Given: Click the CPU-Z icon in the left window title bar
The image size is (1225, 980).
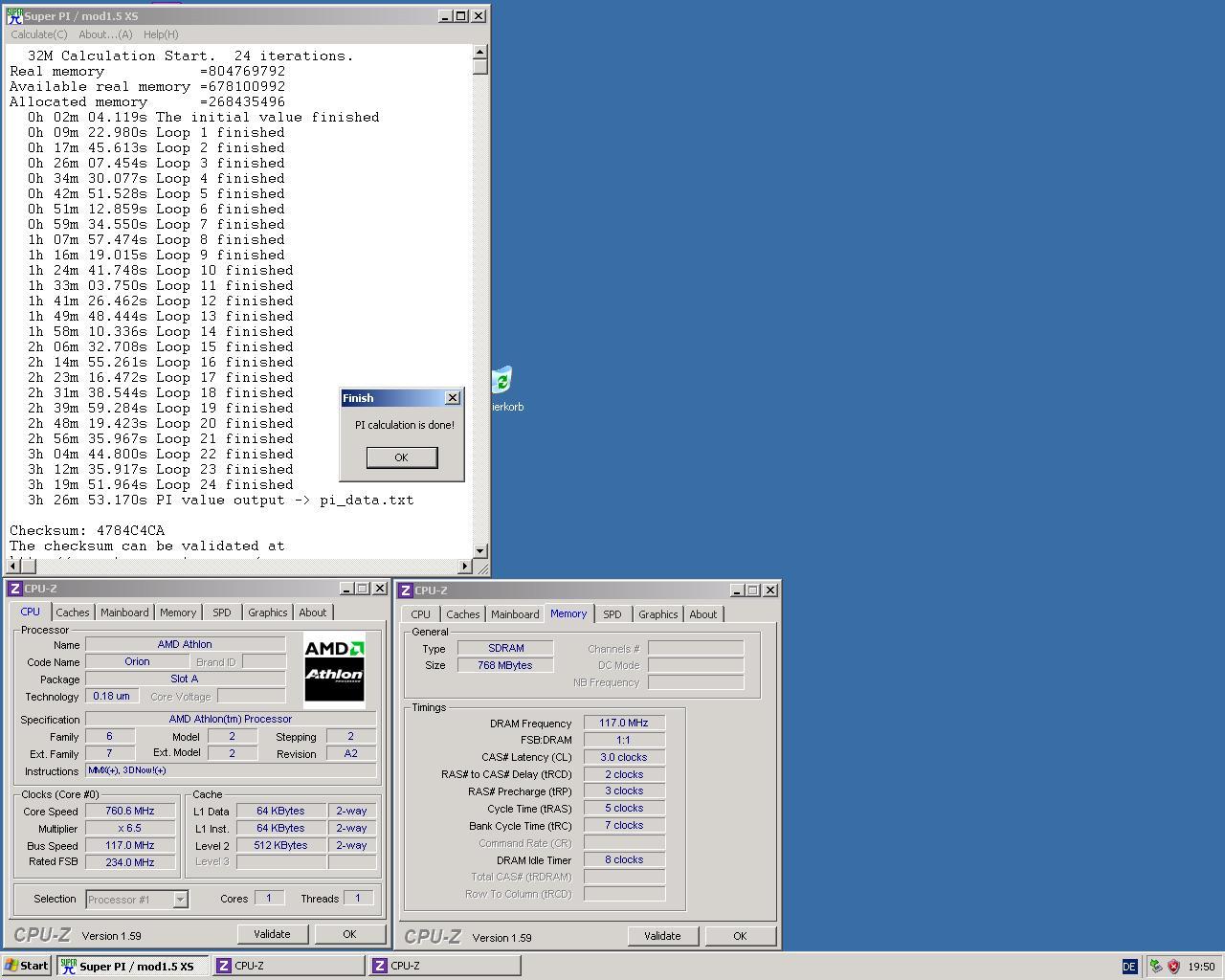Looking at the screenshot, I should coord(14,589).
